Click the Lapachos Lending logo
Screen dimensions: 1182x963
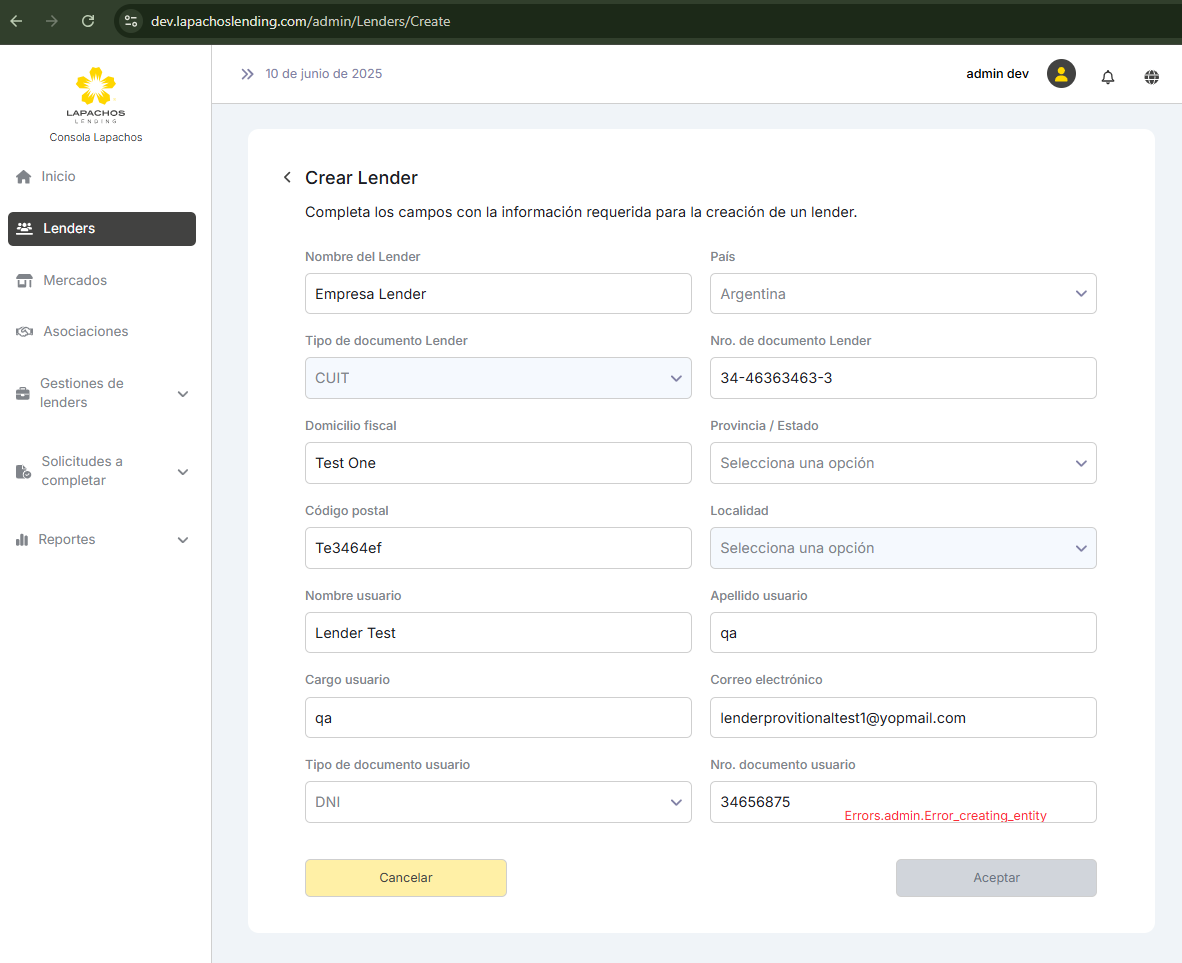pyautogui.click(x=96, y=95)
